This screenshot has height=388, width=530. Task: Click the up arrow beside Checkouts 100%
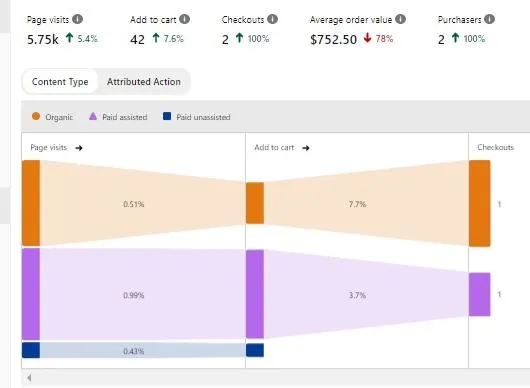click(239, 38)
